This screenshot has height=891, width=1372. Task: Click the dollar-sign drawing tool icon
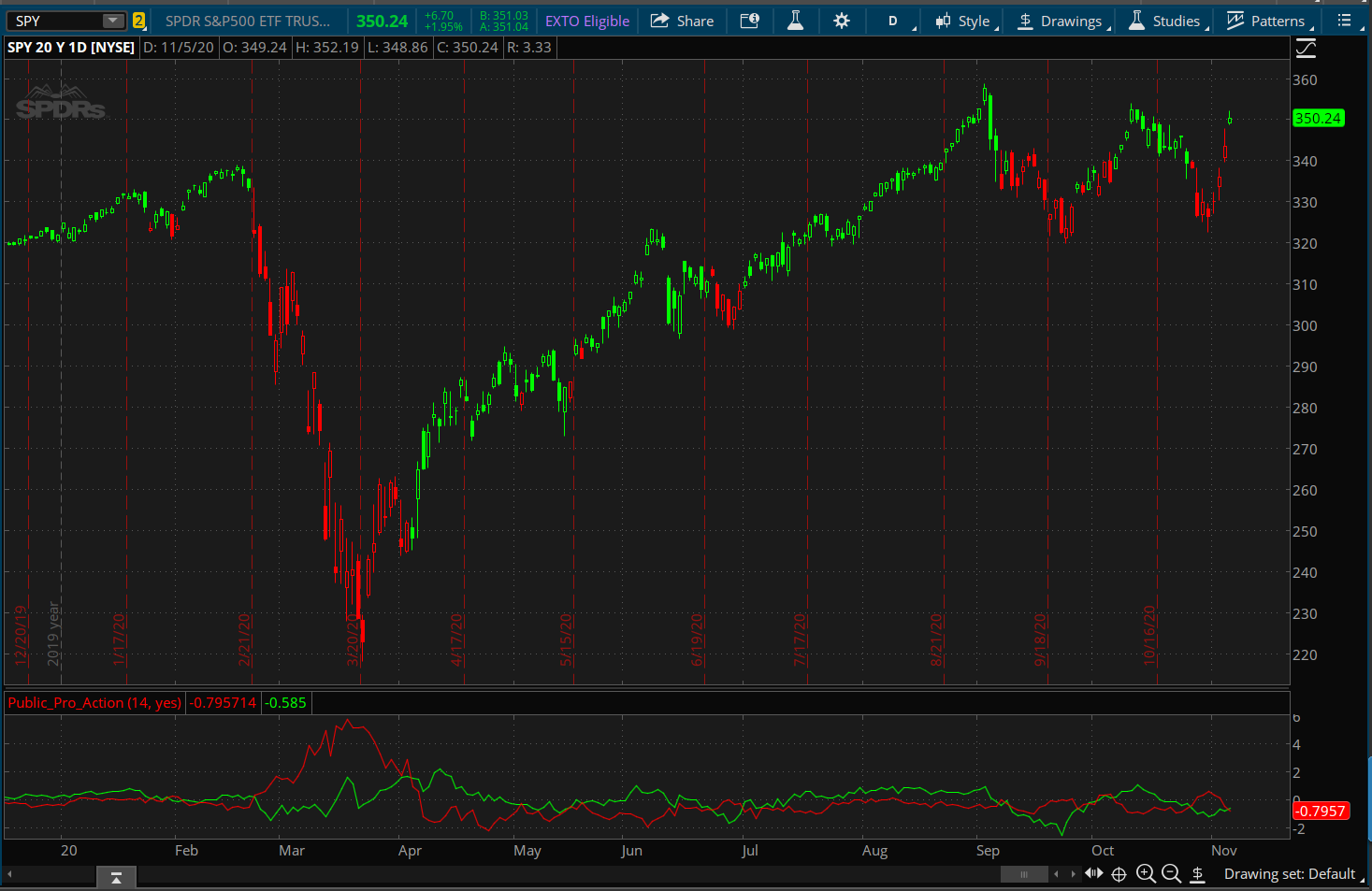coord(1198,874)
